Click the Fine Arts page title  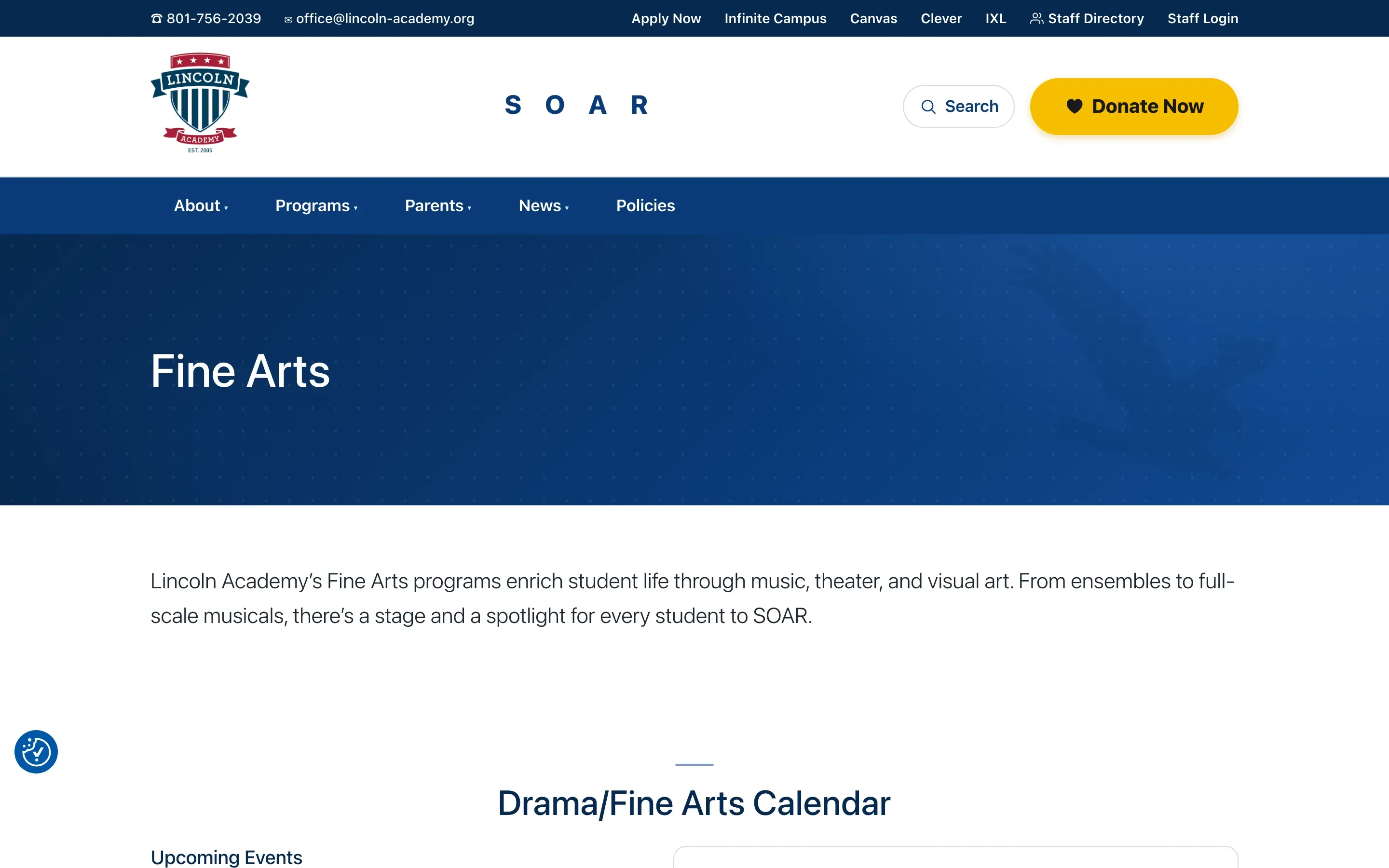point(240,371)
